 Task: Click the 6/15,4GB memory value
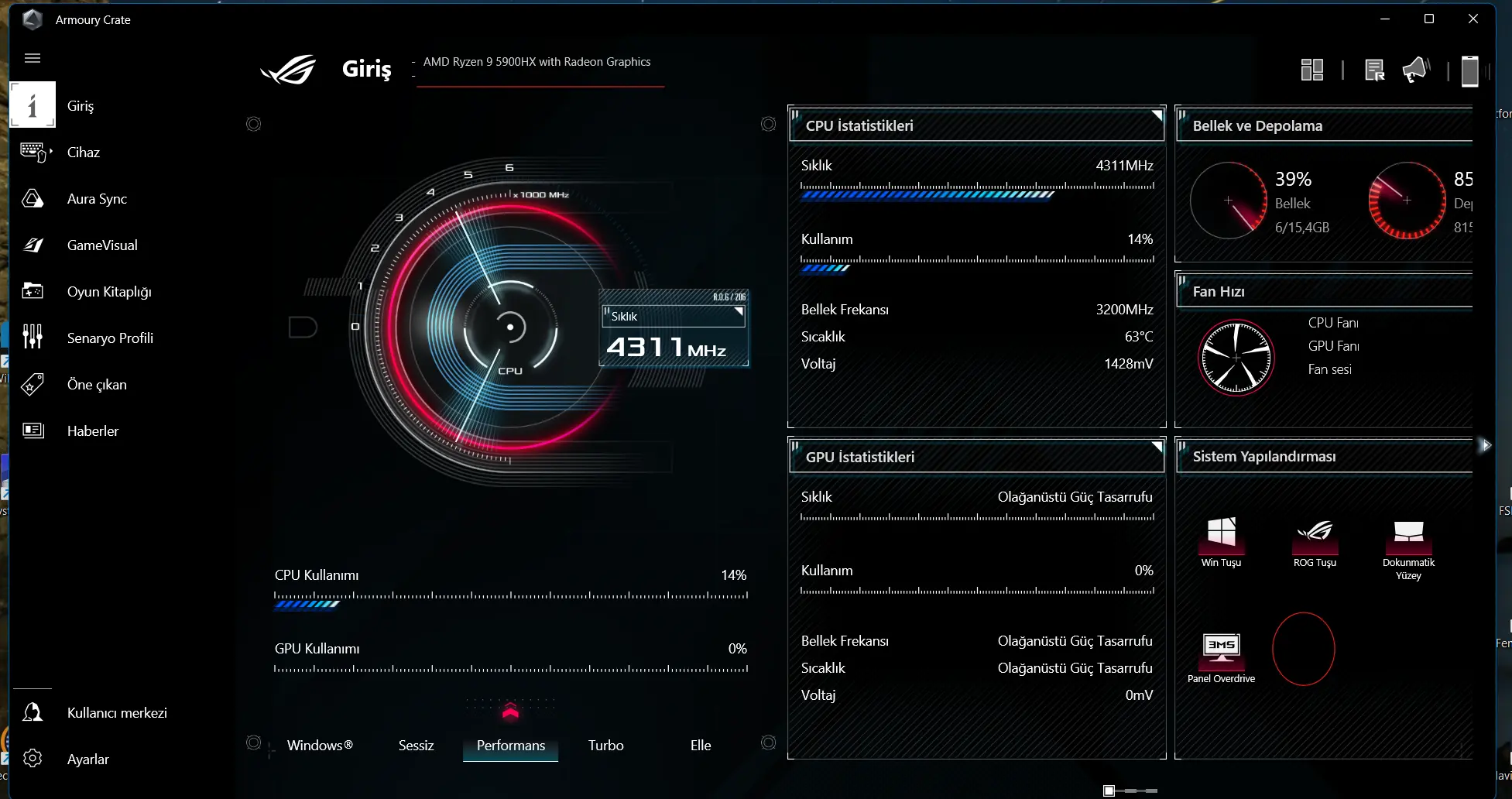1302,228
